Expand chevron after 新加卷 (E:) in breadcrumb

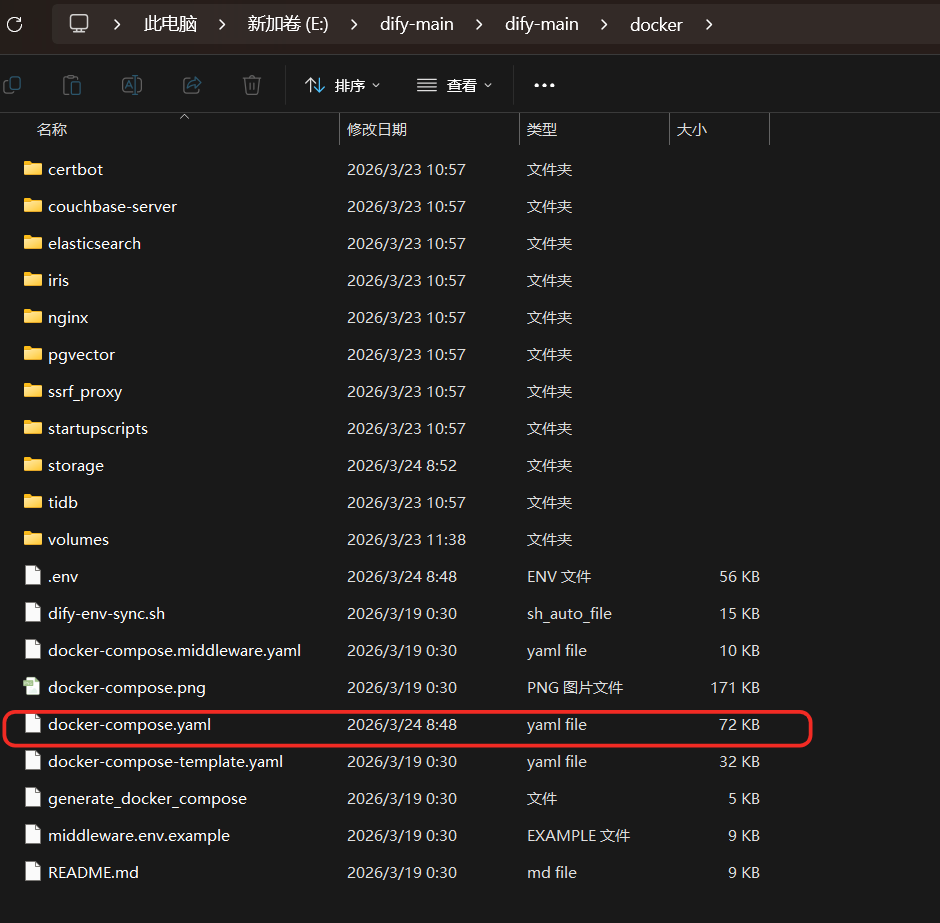[x=354, y=25]
